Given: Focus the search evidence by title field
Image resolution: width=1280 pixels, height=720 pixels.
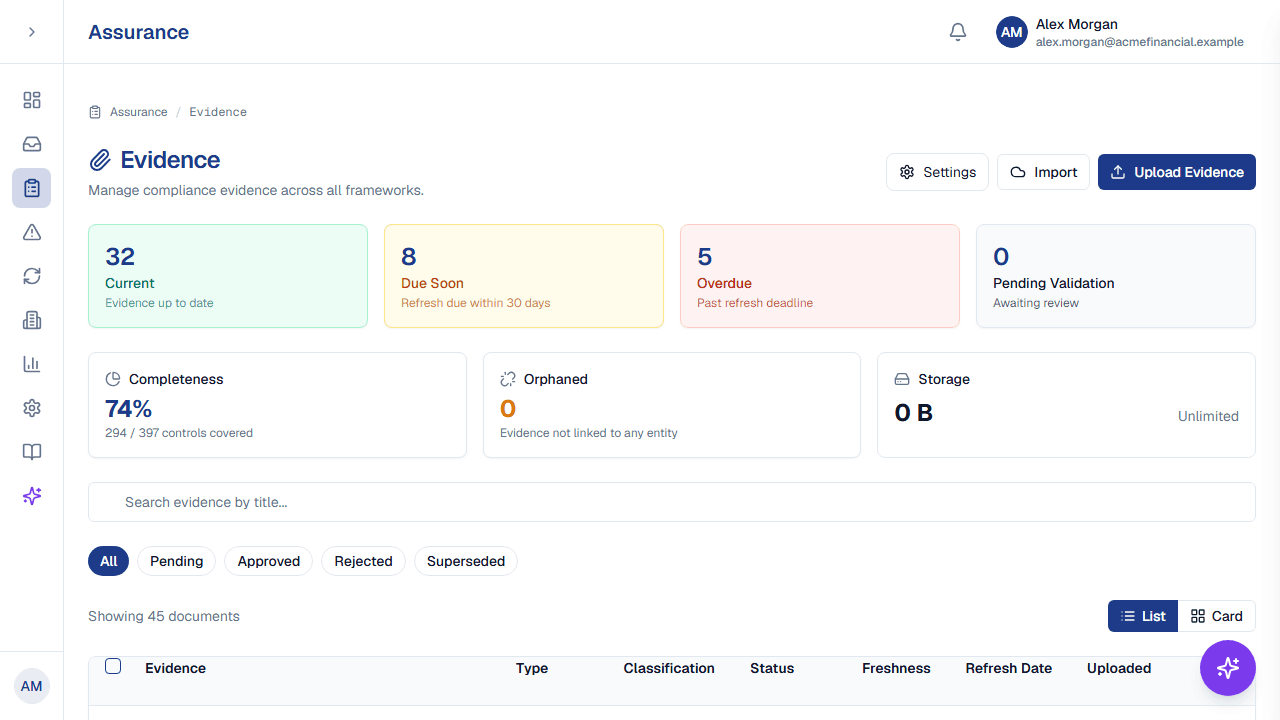Looking at the screenshot, I should [672, 502].
